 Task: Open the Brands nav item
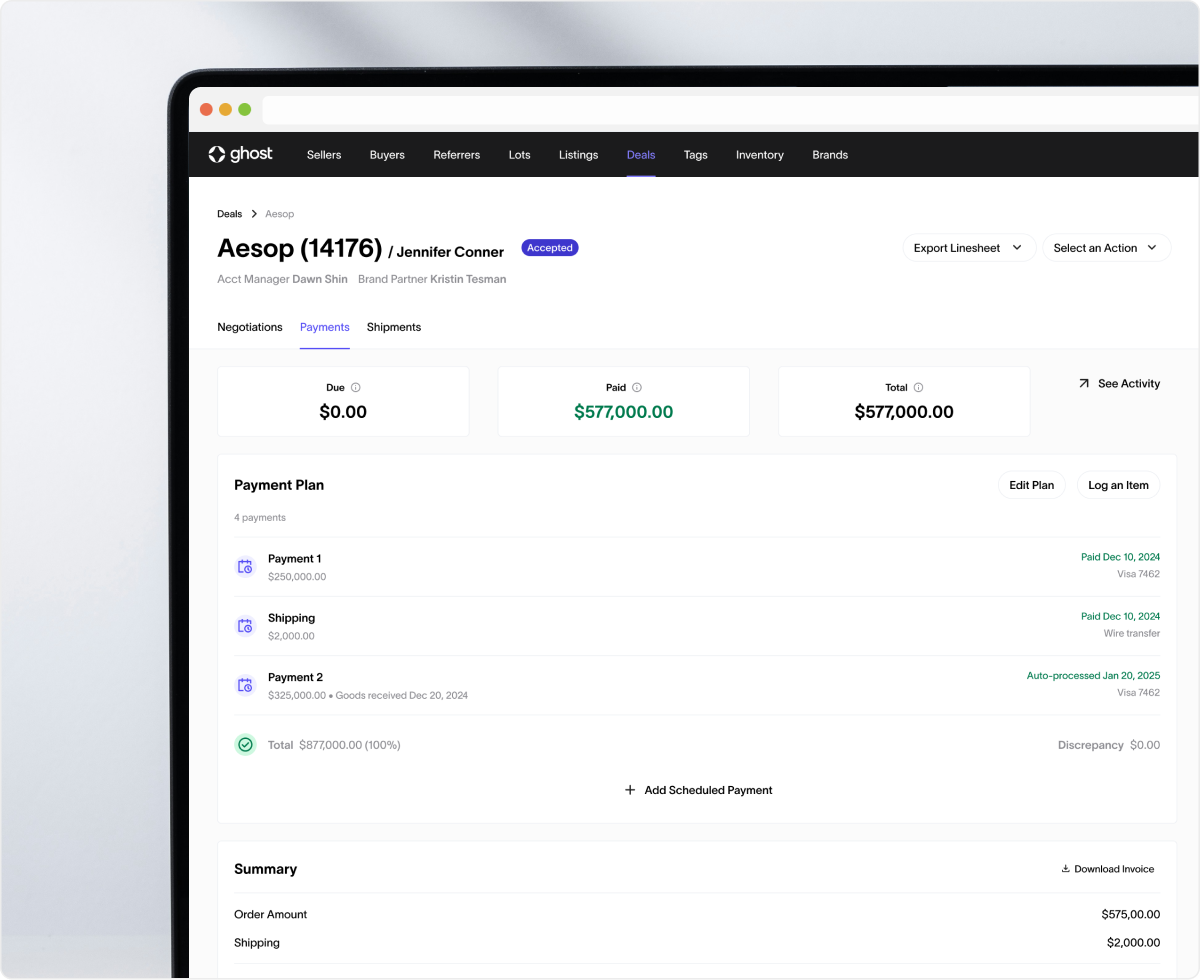click(830, 155)
